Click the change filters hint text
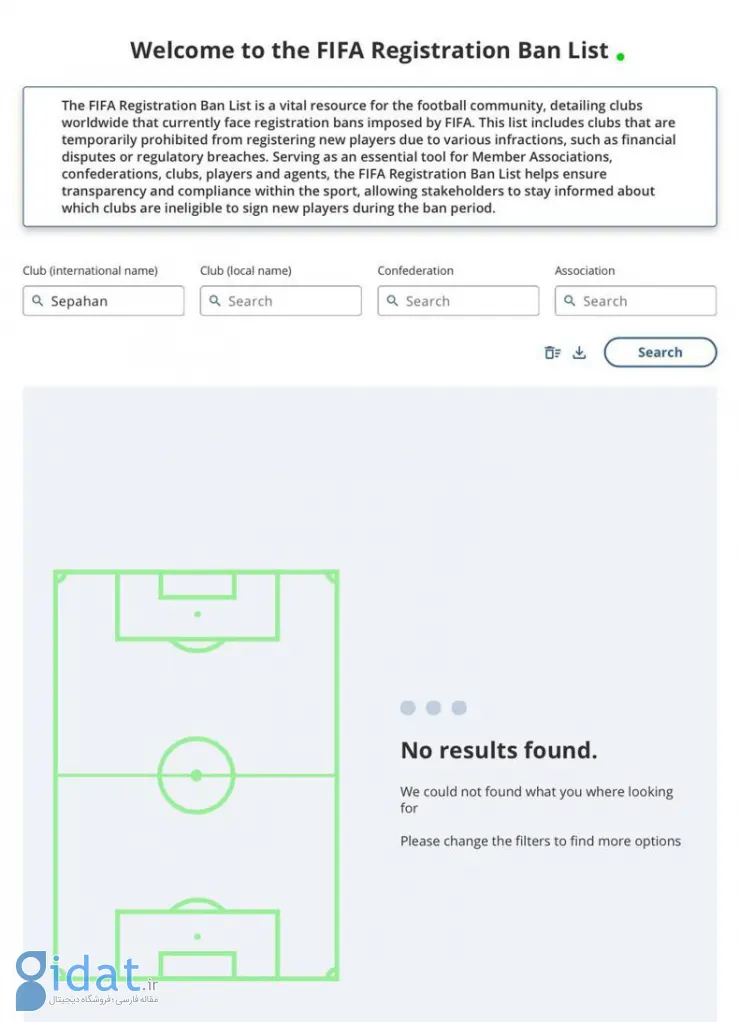The width and height of the screenshot is (740, 1022). click(540, 841)
